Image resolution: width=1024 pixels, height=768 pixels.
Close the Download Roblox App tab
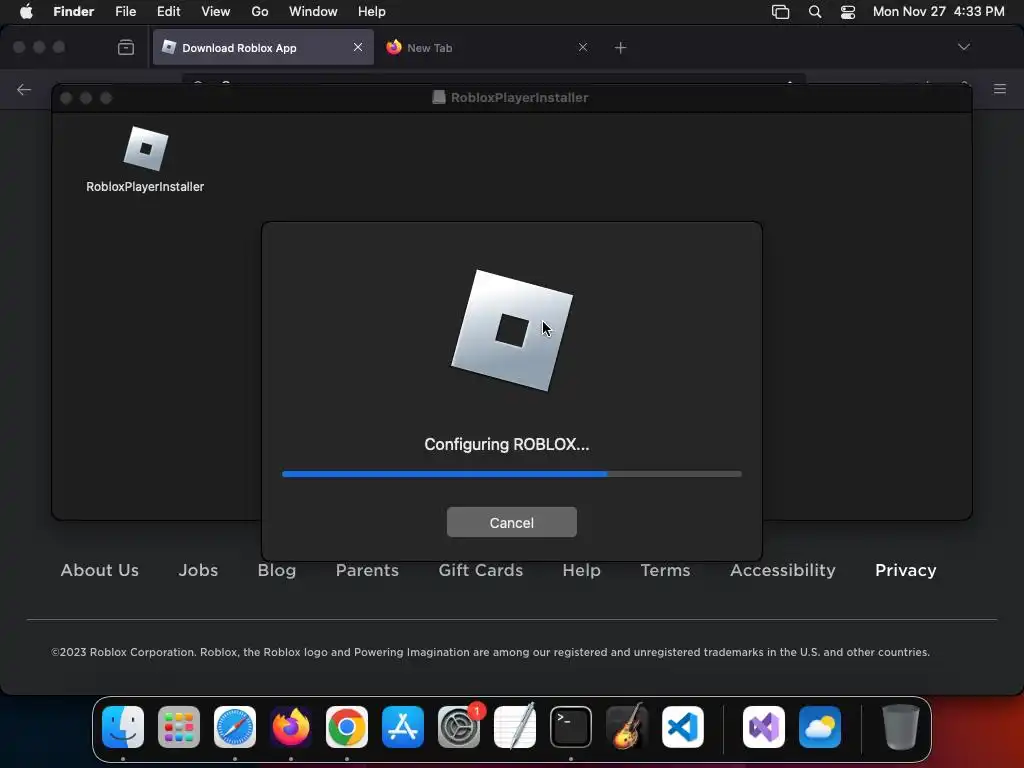click(x=358, y=47)
